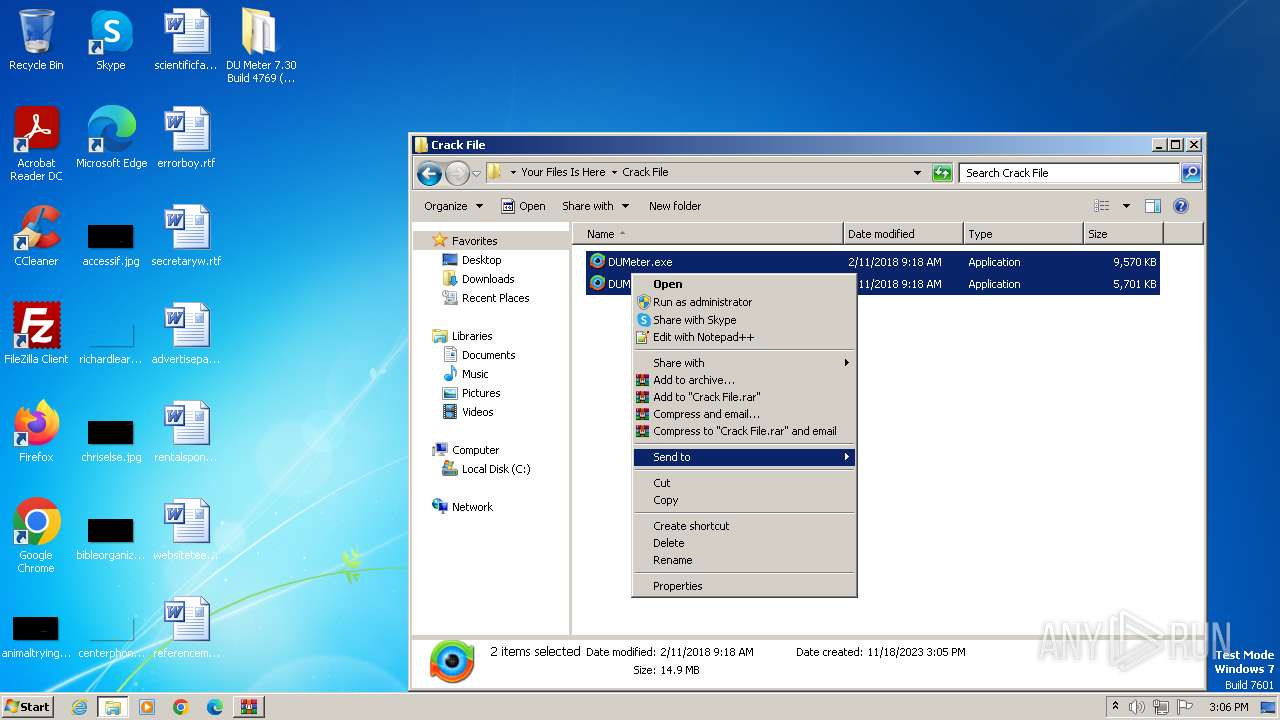Viewport: 1280px width, 720px height.
Task: Expand the Your Files Is Here breadcrumb arrow
Action: [614, 172]
